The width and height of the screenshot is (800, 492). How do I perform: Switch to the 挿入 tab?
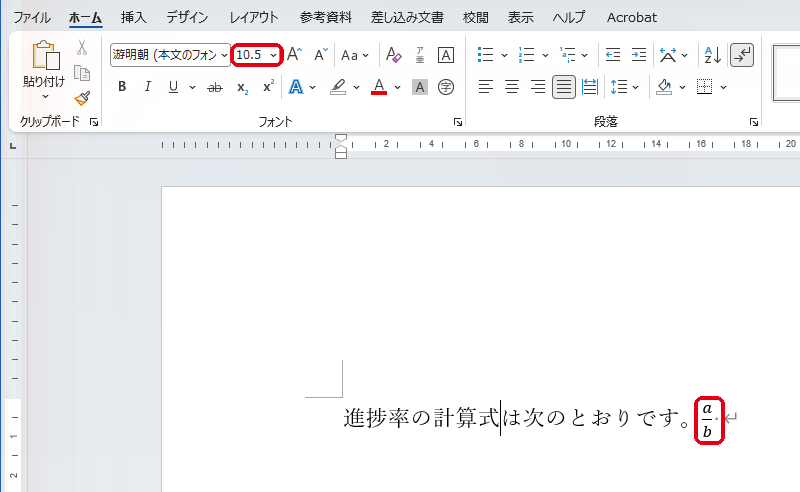(133, 17)
